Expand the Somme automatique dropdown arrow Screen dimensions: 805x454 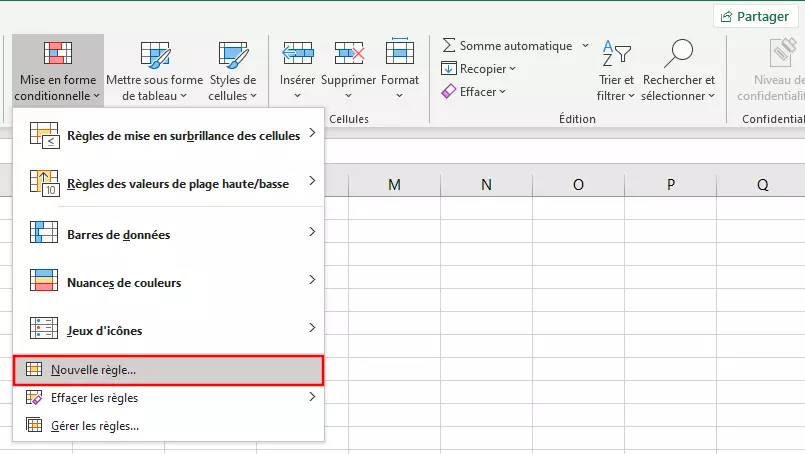585,46
